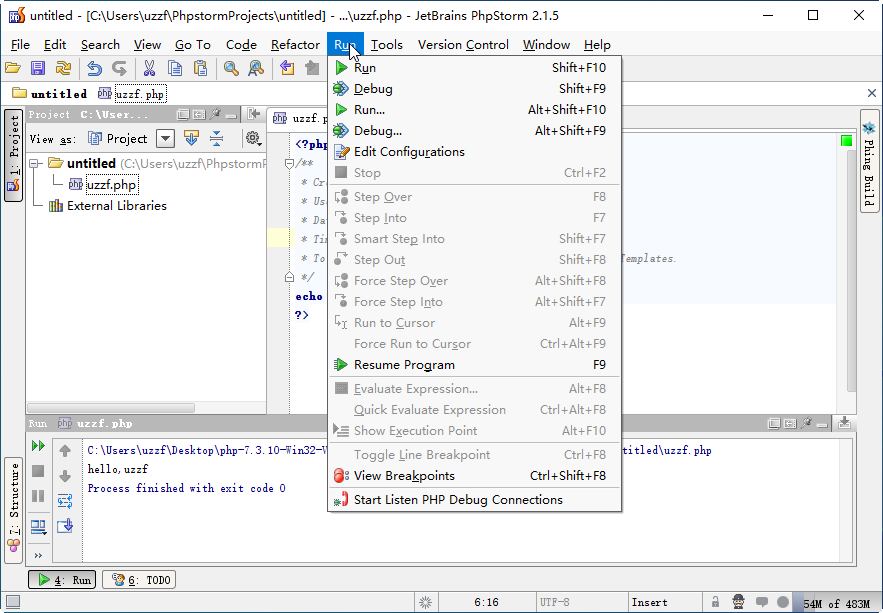Image resolution: width=883 pixels, height=613 pixels.
Task: Select Edit Configurations from Run menu
Action: (474, 152)
